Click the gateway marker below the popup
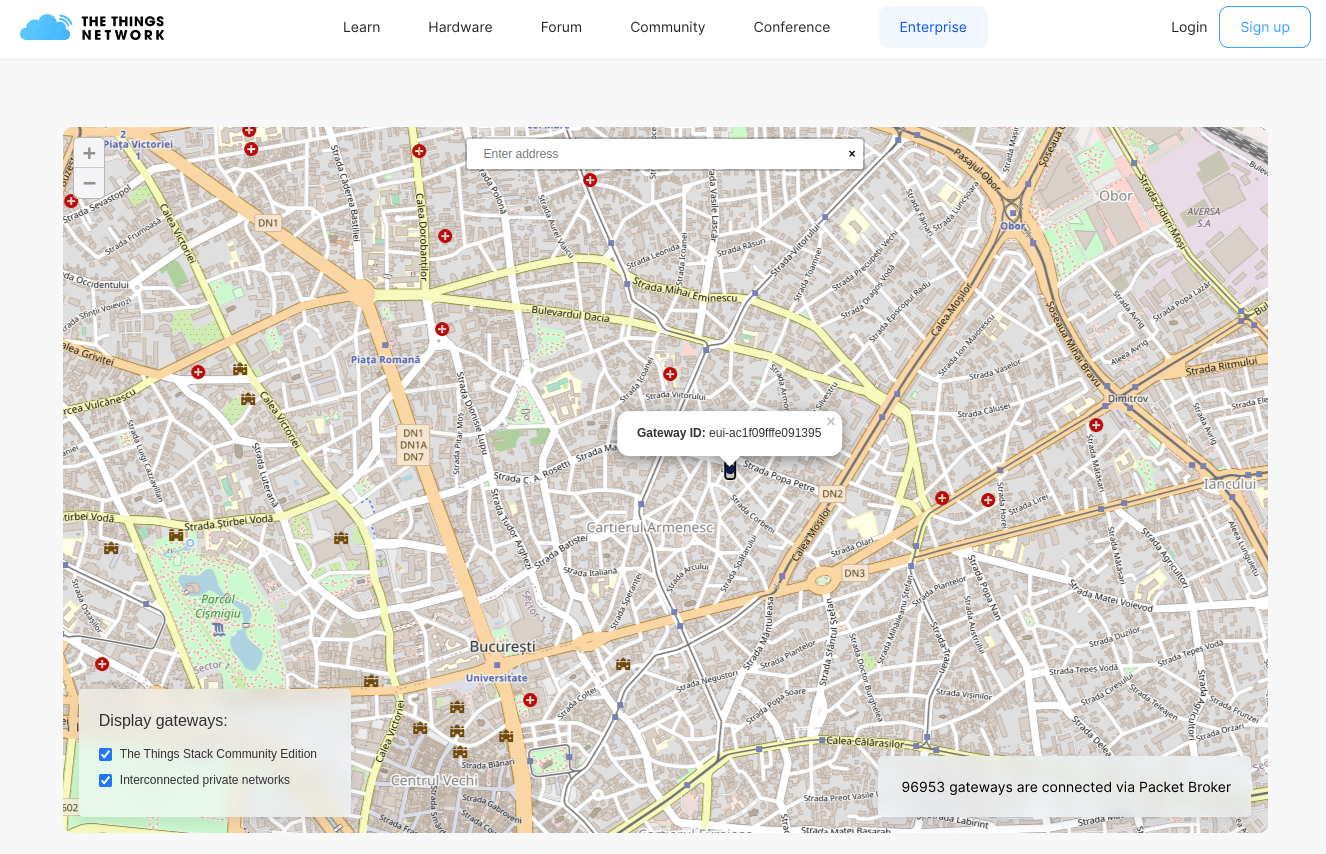This screenshot has width=1326, height=854. [x=730, y=471]
